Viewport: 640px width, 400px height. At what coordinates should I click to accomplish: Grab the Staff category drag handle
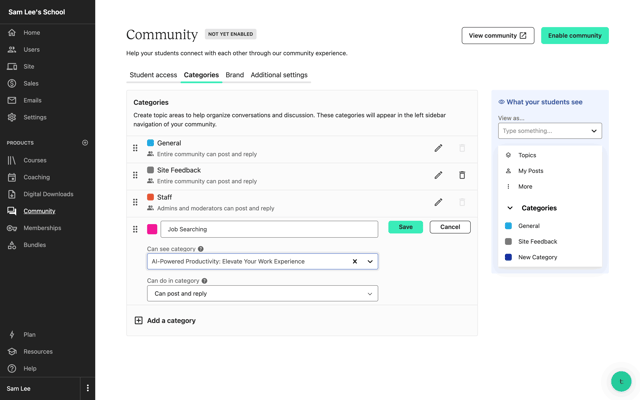(135, 202)
